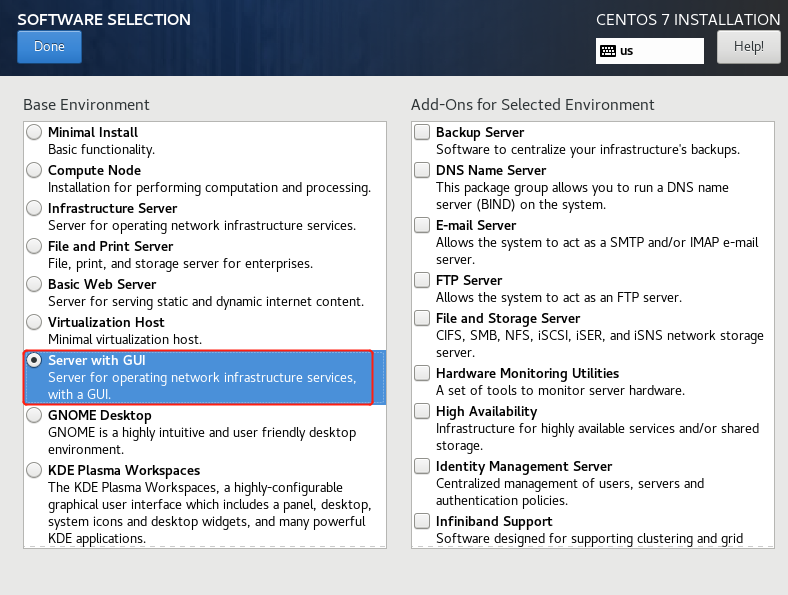Select the Minimal Install radio button
Image resolution: width=788 pixels, height=595 pixels.
click(34, 132)
